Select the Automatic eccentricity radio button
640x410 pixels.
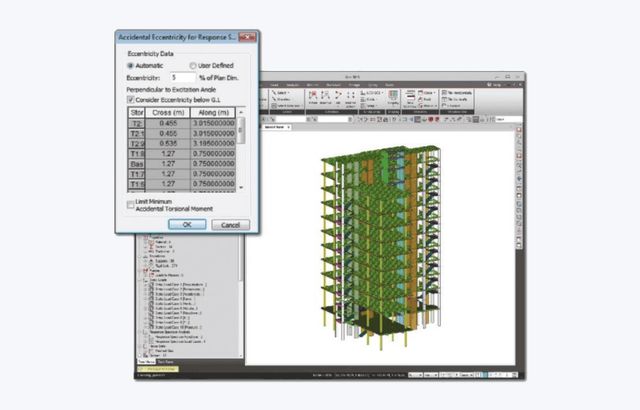[131, 65]
